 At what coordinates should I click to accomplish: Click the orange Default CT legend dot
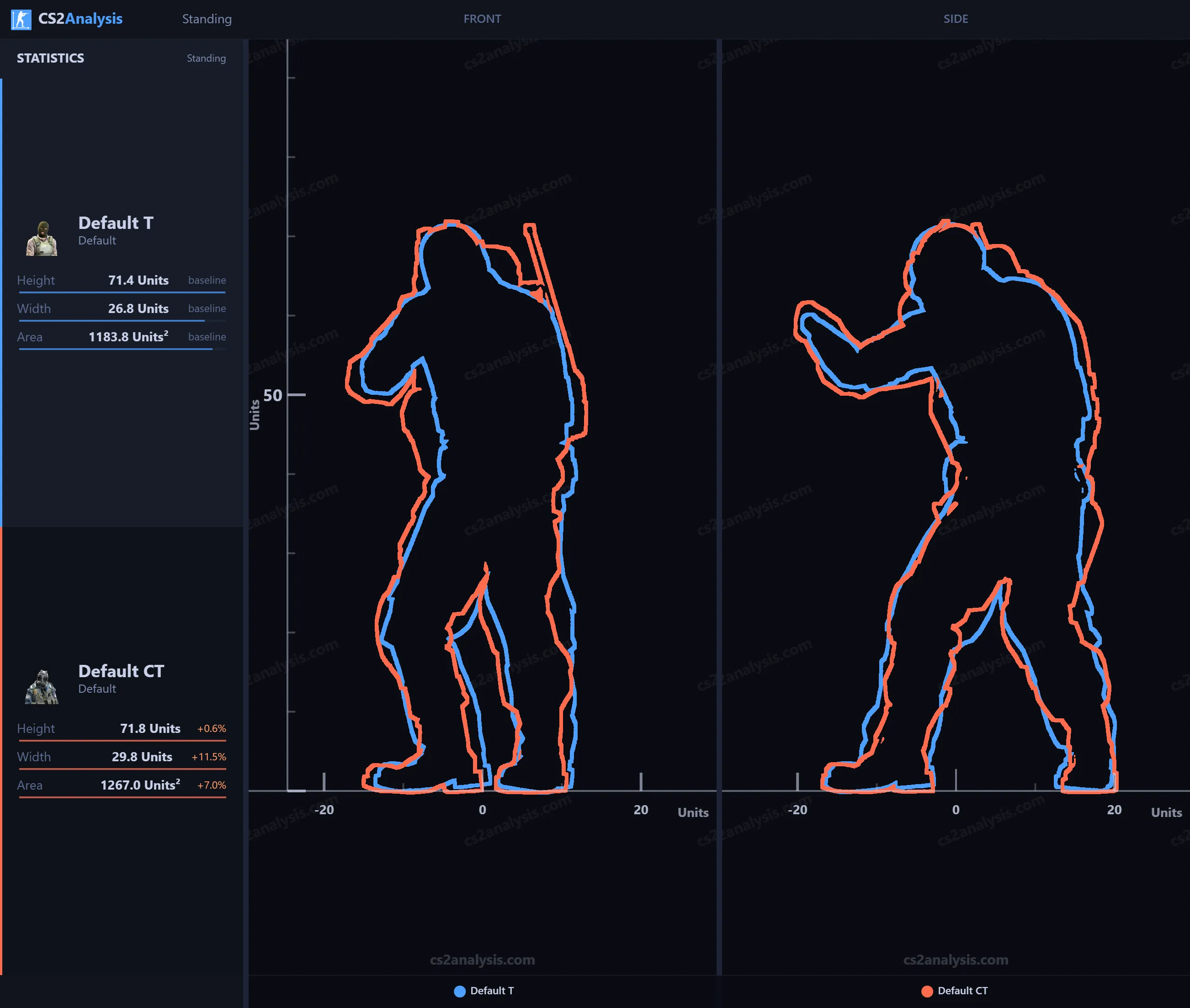click(x=927, y=992)
